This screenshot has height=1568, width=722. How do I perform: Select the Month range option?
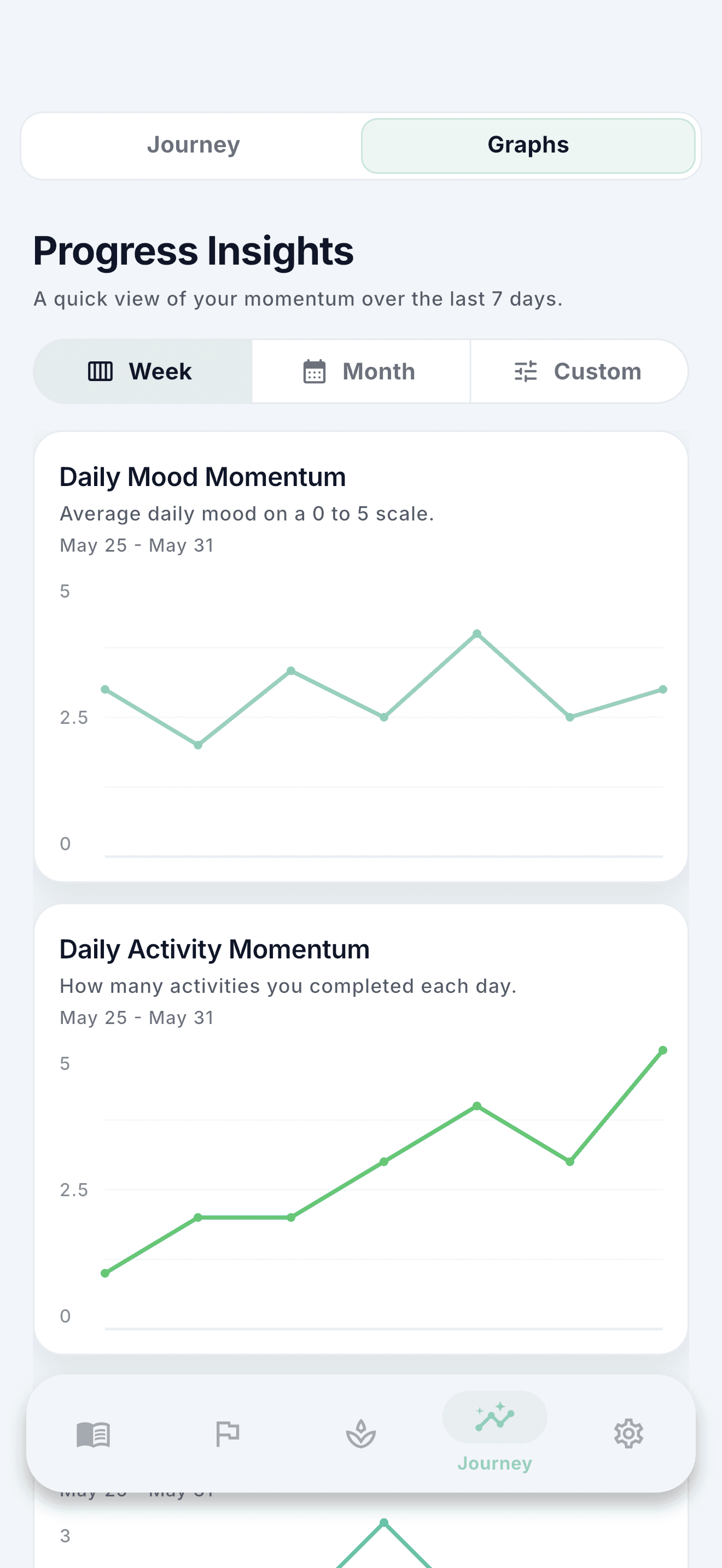(361, 371)
